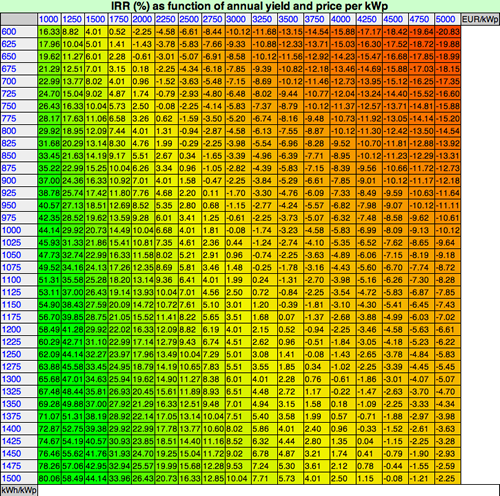This screenshot has height=496, width=500.
Task: Click row header 800
Action: tap(19, 131)
